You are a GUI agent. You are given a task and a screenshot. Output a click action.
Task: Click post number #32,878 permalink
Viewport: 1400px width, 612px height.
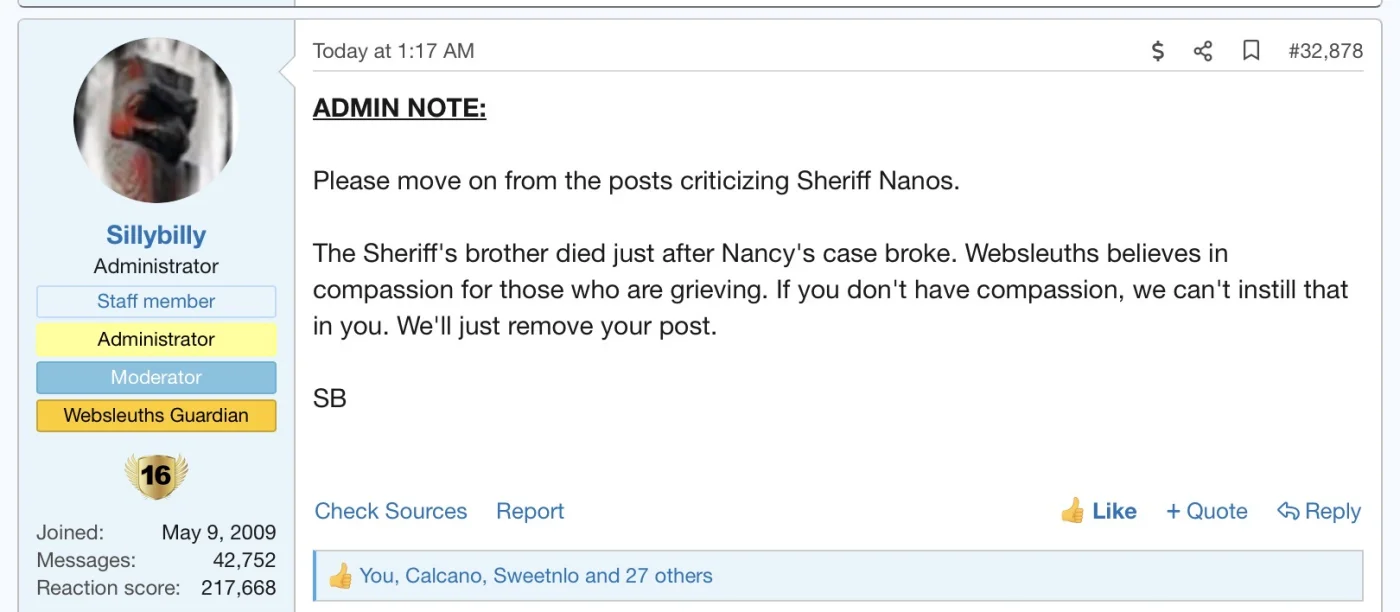1325,51
